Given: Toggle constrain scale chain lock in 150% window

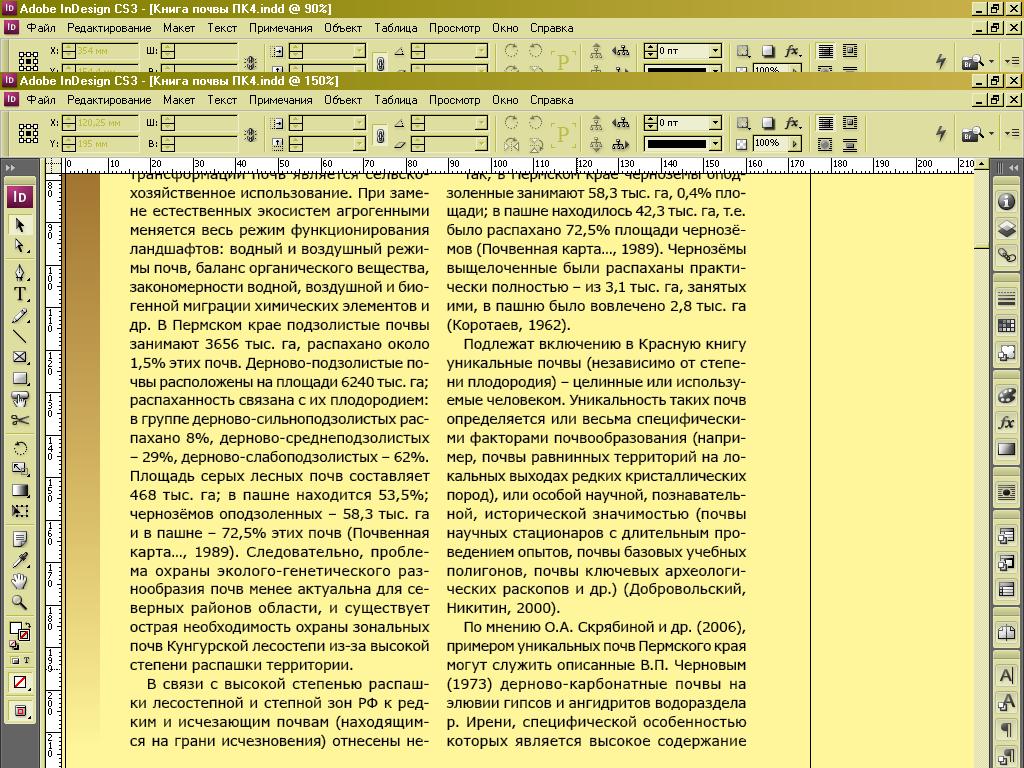Looking at the screenshot, I should (x=380, y=134).
